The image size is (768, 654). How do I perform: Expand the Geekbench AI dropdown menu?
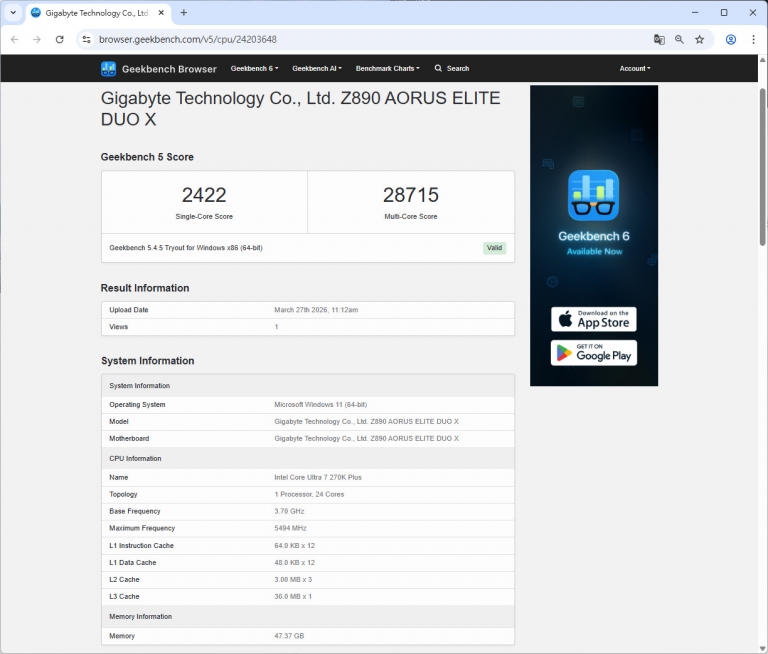pyautogui.click(x=316, y=69)
